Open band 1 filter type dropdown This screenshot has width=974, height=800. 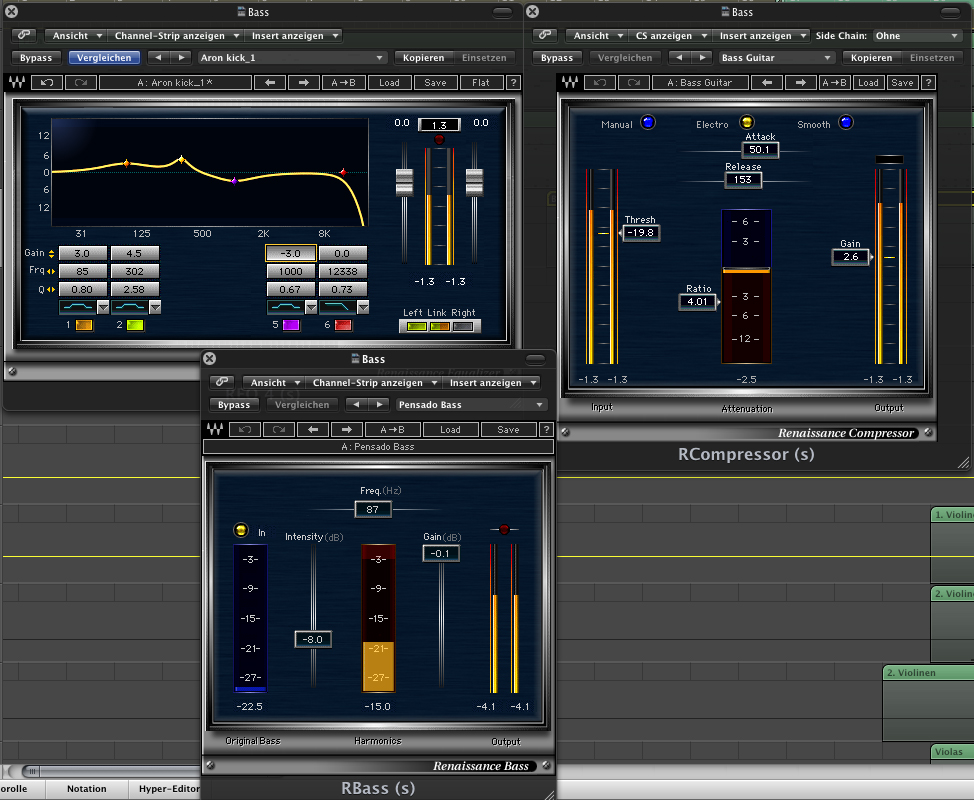tap(103, 307)
